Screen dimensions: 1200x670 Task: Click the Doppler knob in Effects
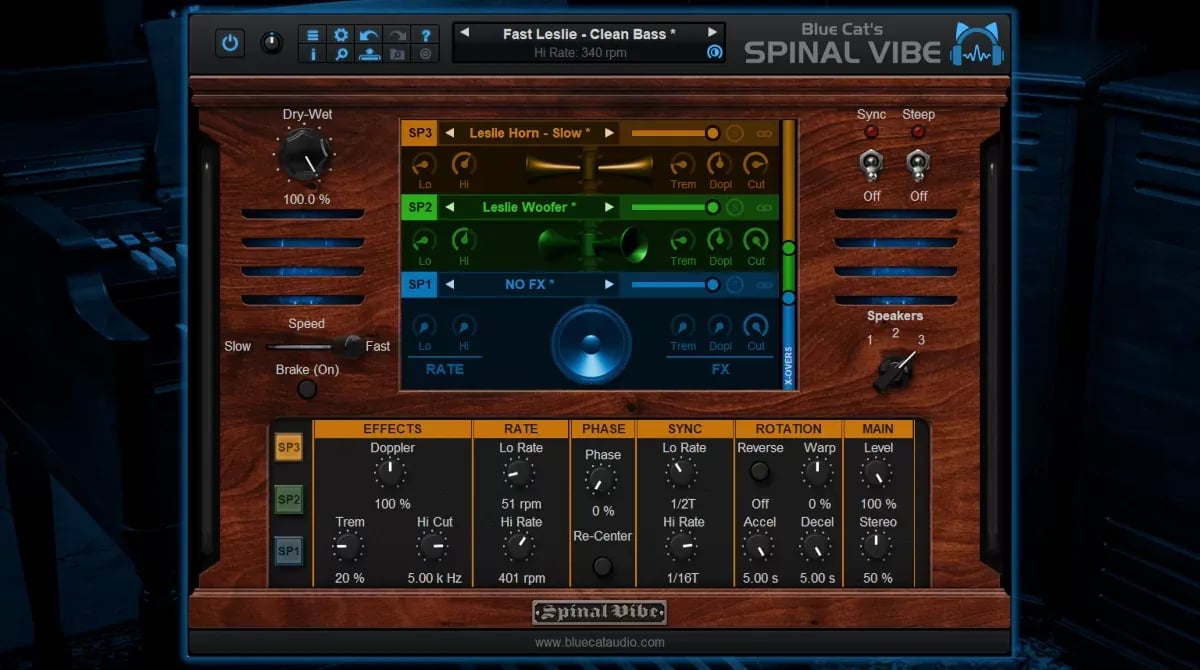pyautogui.click(x=391, y=473)
